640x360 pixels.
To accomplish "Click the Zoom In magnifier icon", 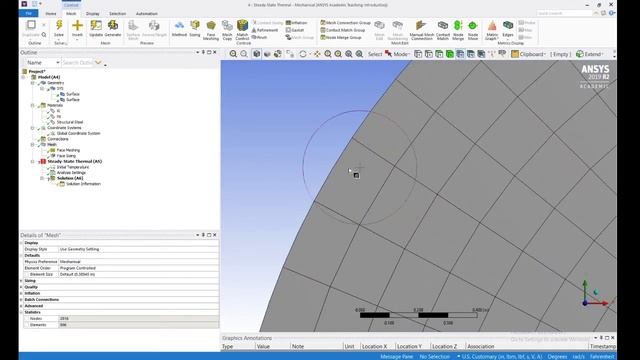I will pos(233,54).
